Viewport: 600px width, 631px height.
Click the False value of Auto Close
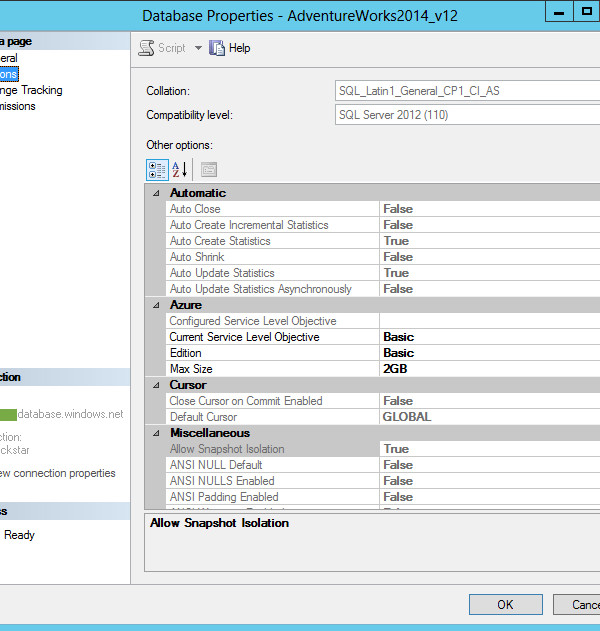click(x=398, y=209)
